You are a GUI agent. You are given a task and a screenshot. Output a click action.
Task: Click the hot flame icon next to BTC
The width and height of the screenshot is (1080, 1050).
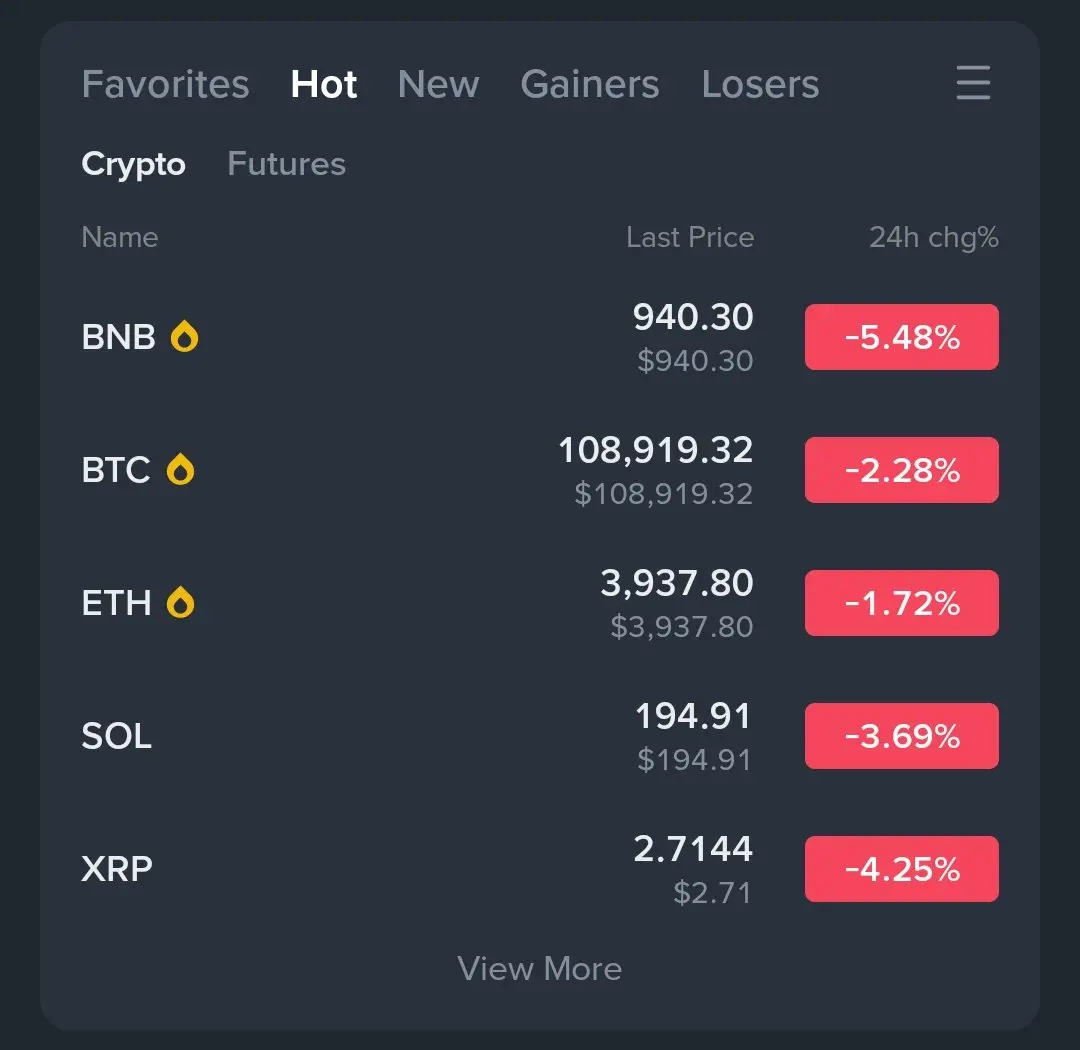(x=180, y=469)
